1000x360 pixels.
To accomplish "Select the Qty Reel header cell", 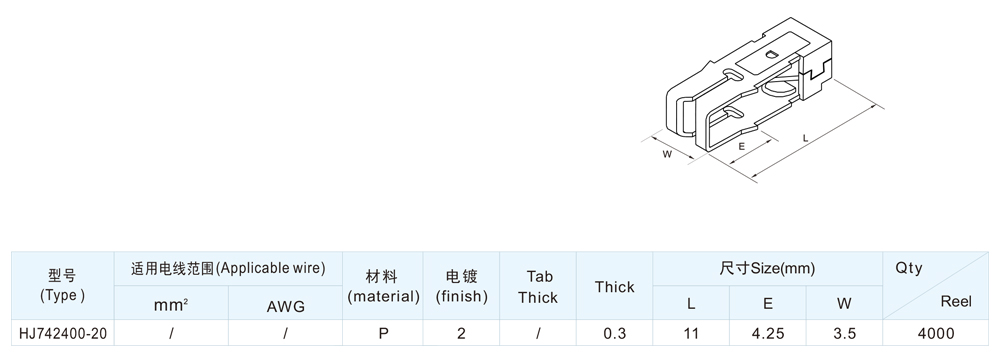I will tap(935, 285).
